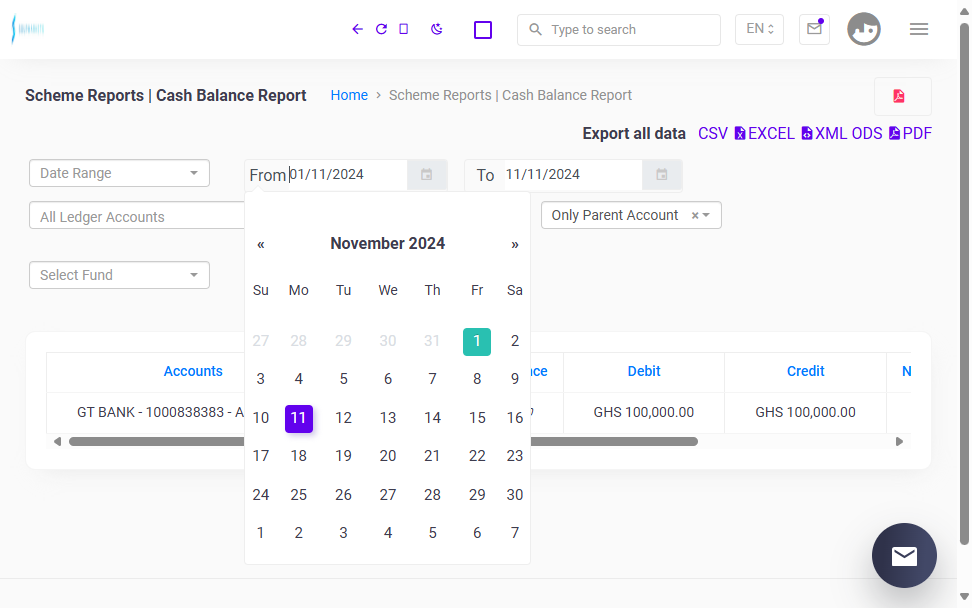The height and width of the screenshot is (608, 972).
Task: Click table scroll right arrow
Action: 899,442
